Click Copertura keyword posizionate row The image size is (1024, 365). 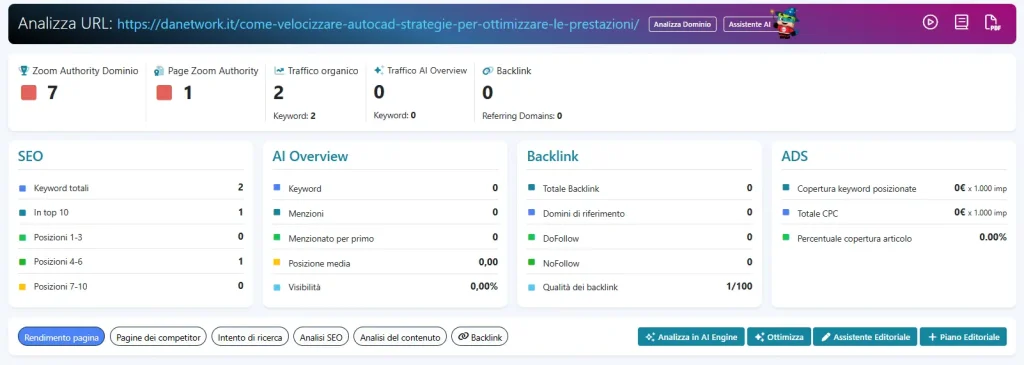(894, 188)
